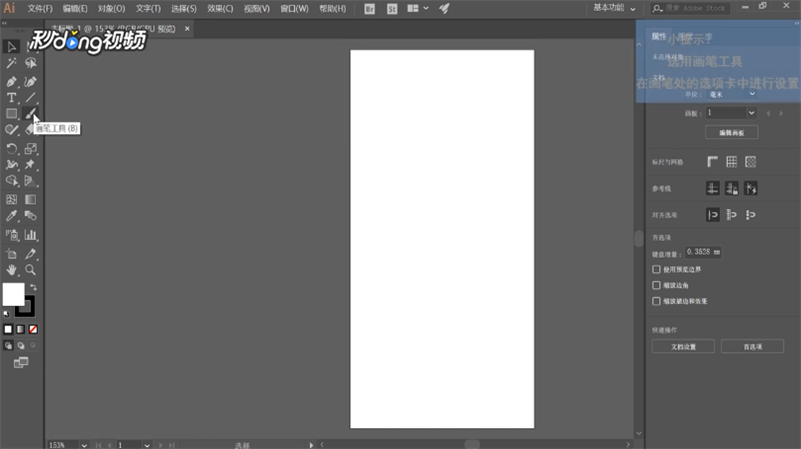
Task: Select the Zoom tool
Action: [x=31, y=270]
